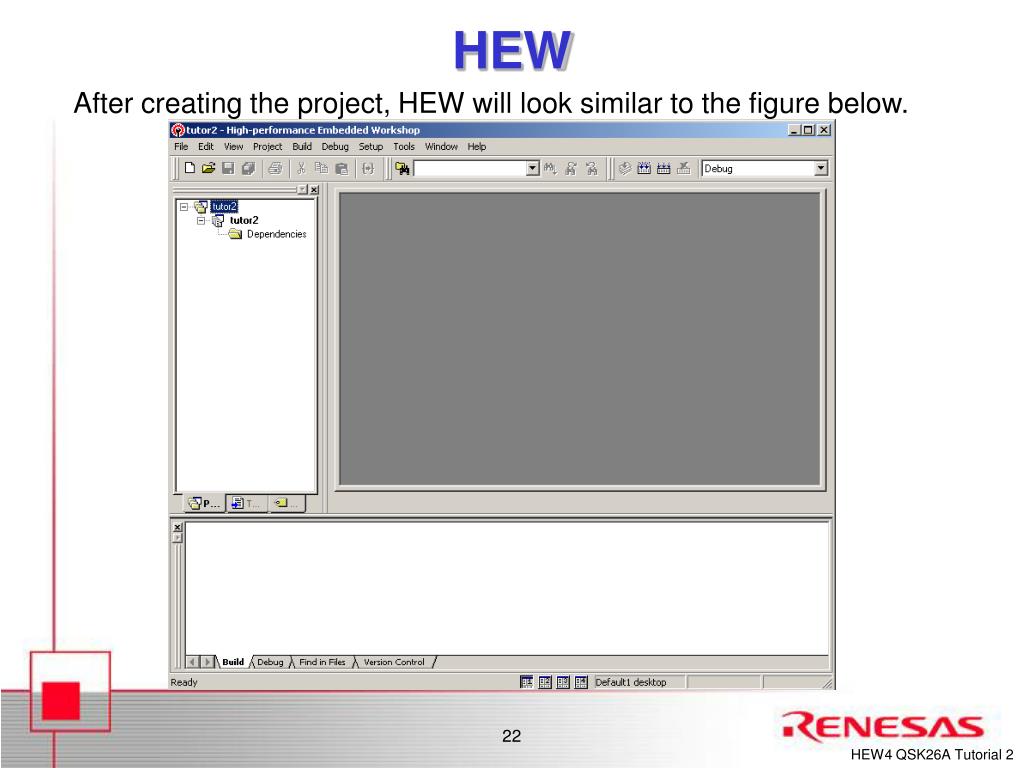Screen dimensions: 1024x768
Task: Select the bold tutor2 project item
Action: (244, 220)
